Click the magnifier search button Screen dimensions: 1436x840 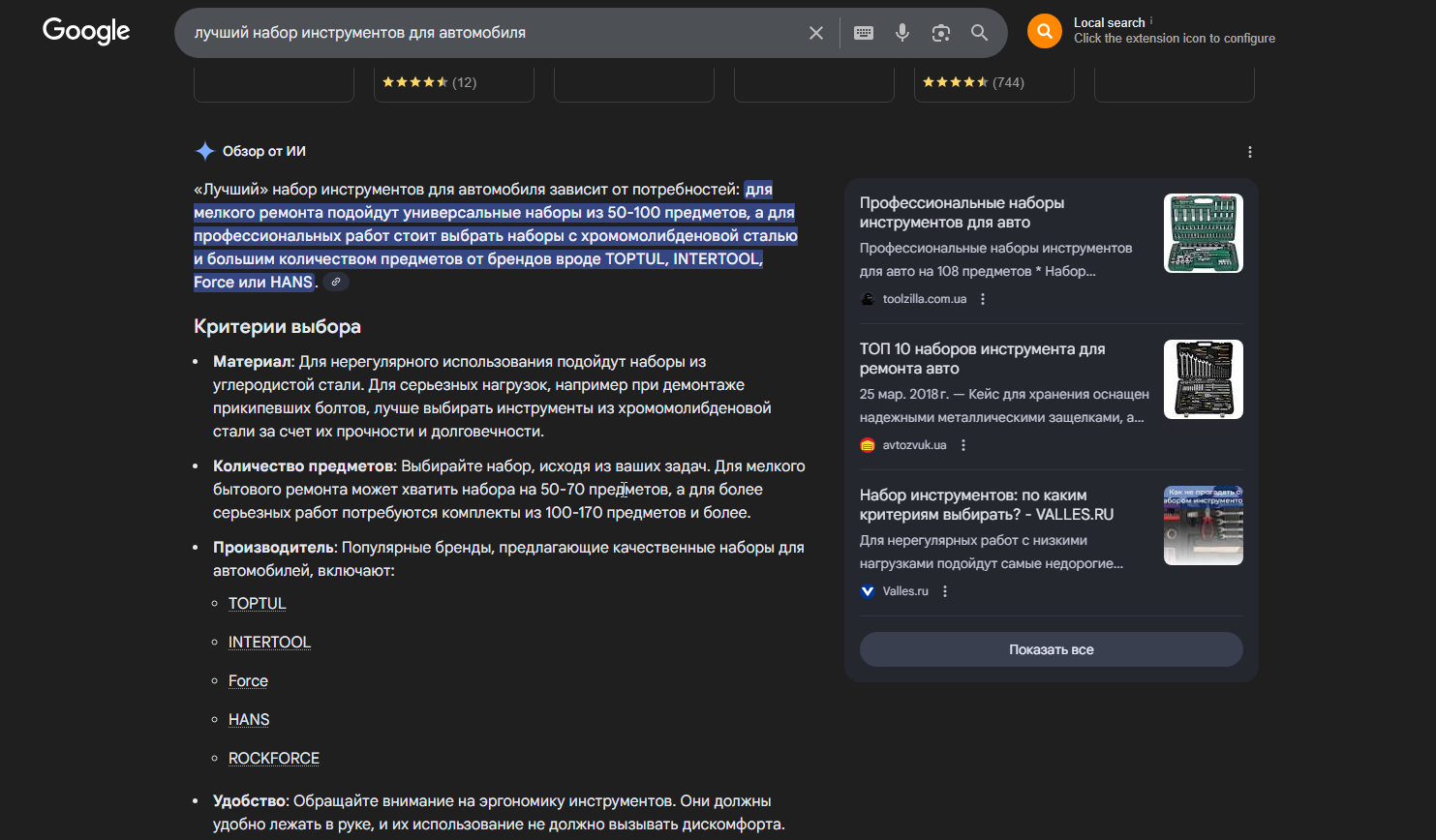coord(980,33)
